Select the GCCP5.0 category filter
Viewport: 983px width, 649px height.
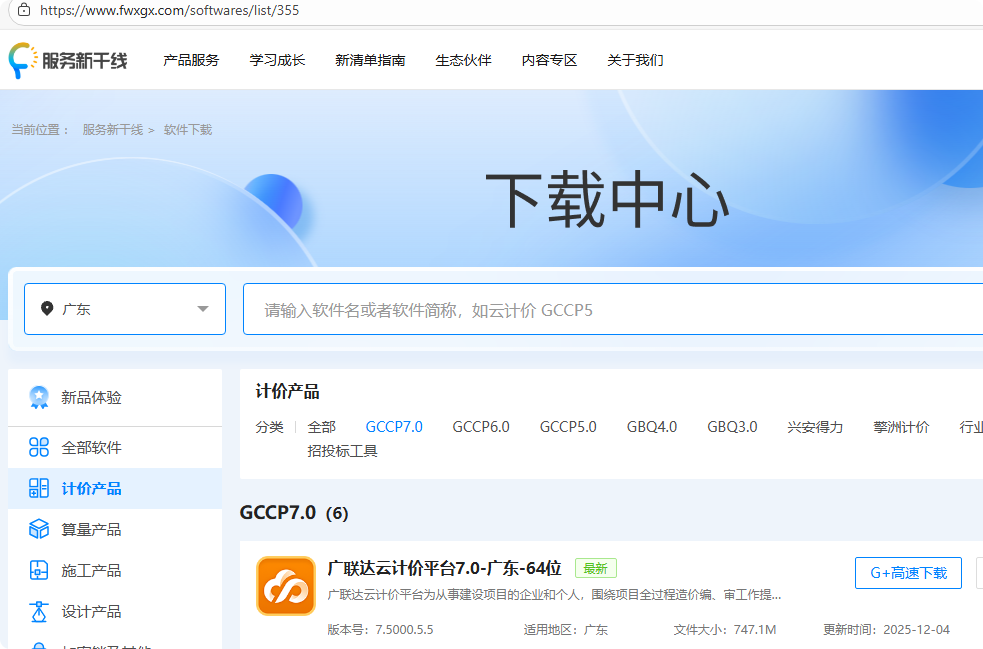tap(568, 427)
